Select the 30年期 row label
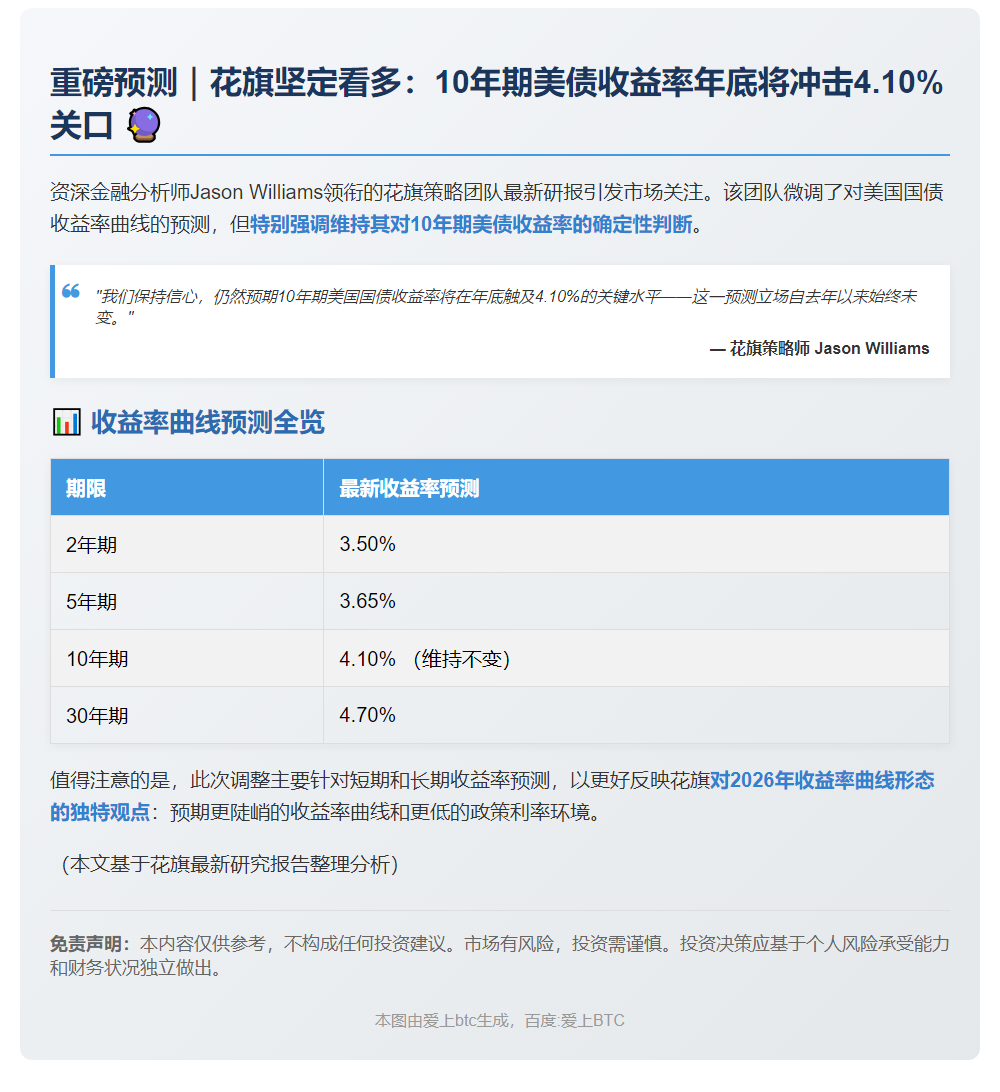The image size is (1000, 1092). (97, 716)
